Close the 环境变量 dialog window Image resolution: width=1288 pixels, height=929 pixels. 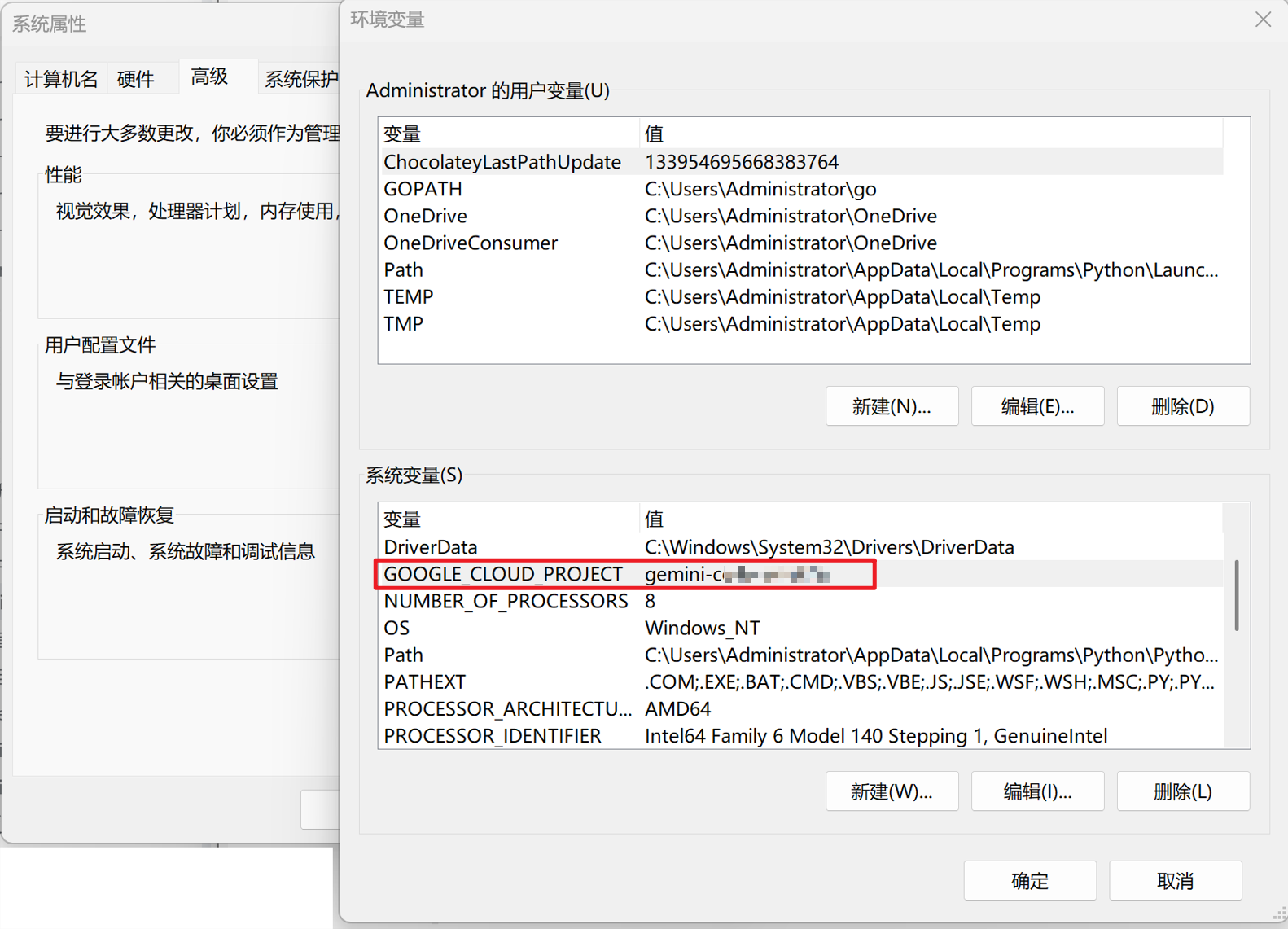point(1263,20)
